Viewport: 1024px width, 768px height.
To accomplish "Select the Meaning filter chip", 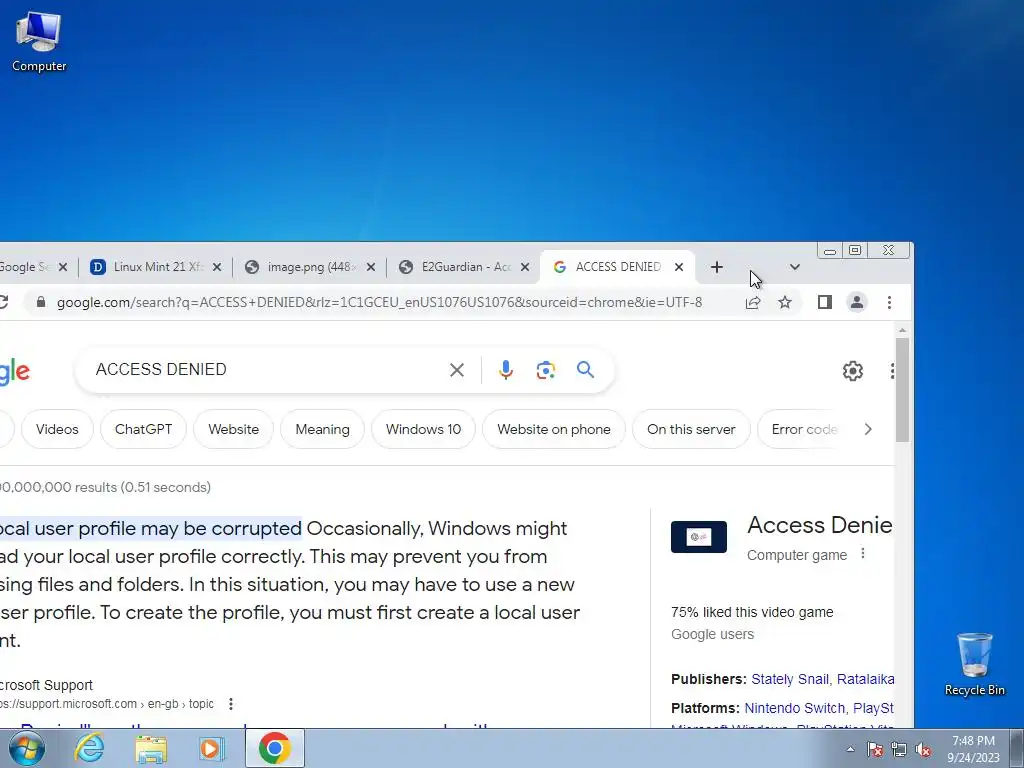I will pyautogui.click(x=323, y=429).
